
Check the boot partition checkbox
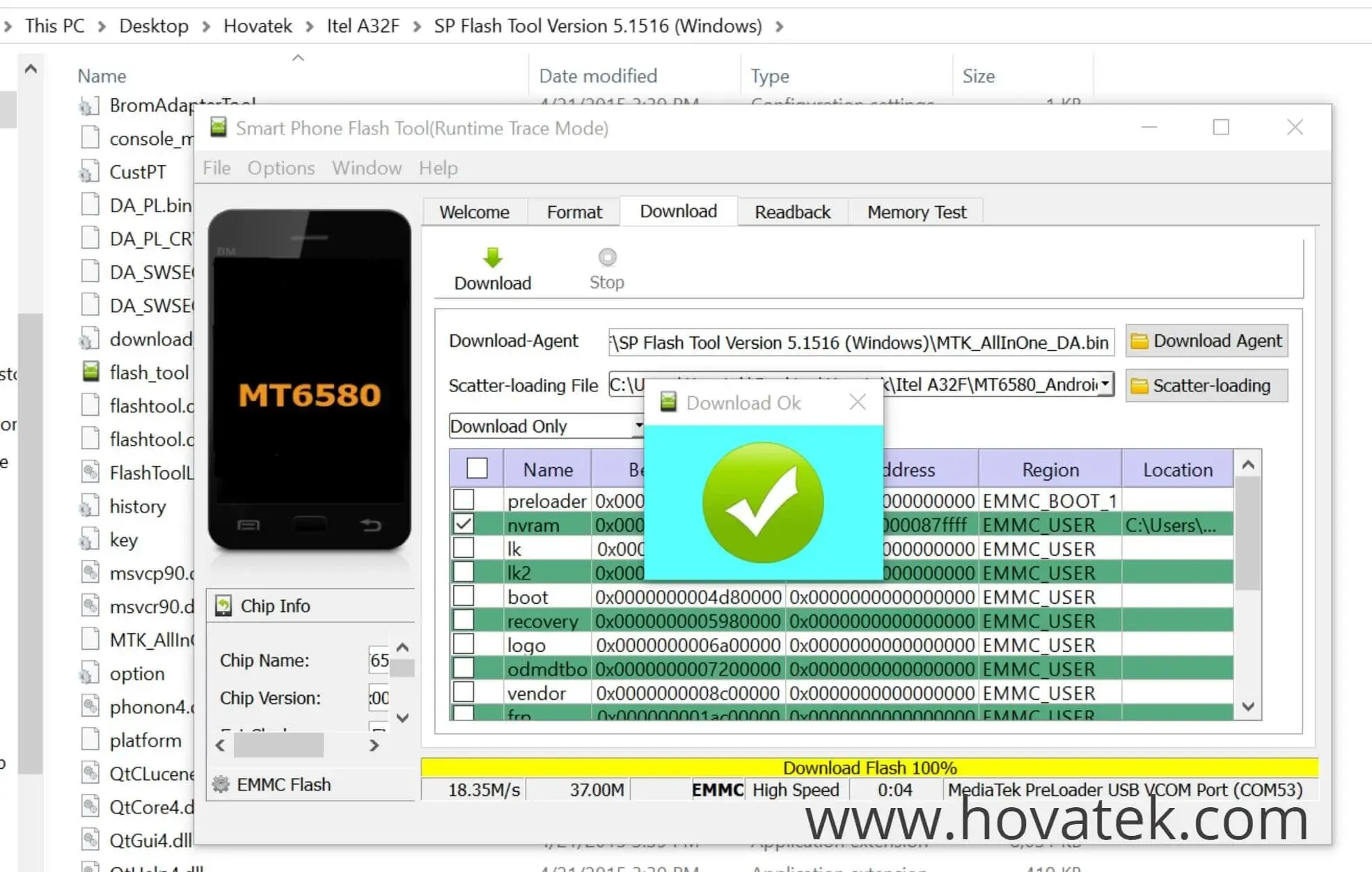[464, 596]
